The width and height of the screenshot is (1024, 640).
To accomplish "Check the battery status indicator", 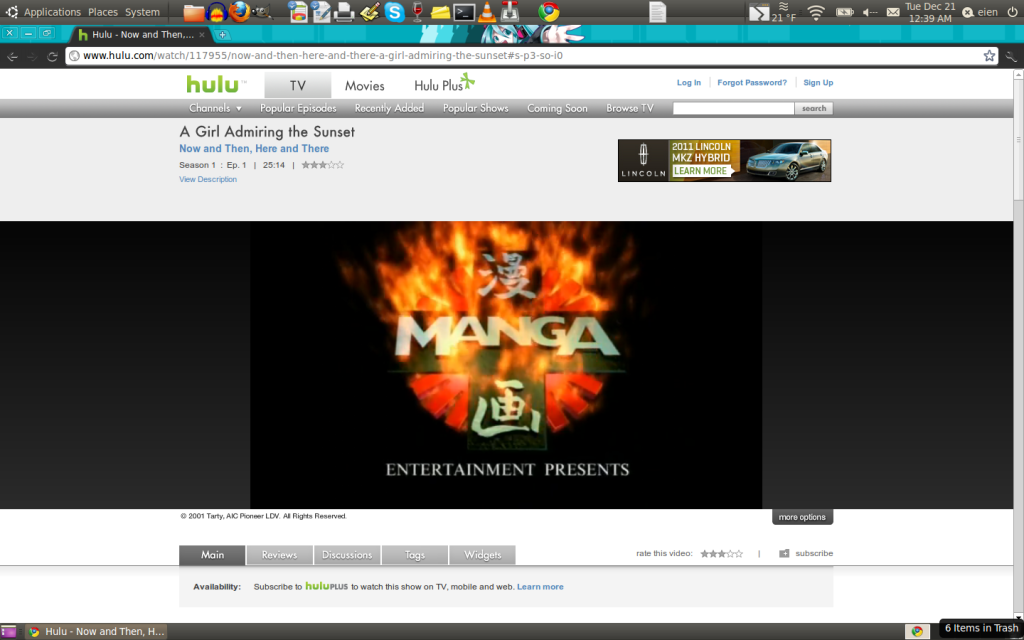I will point(844,12).
